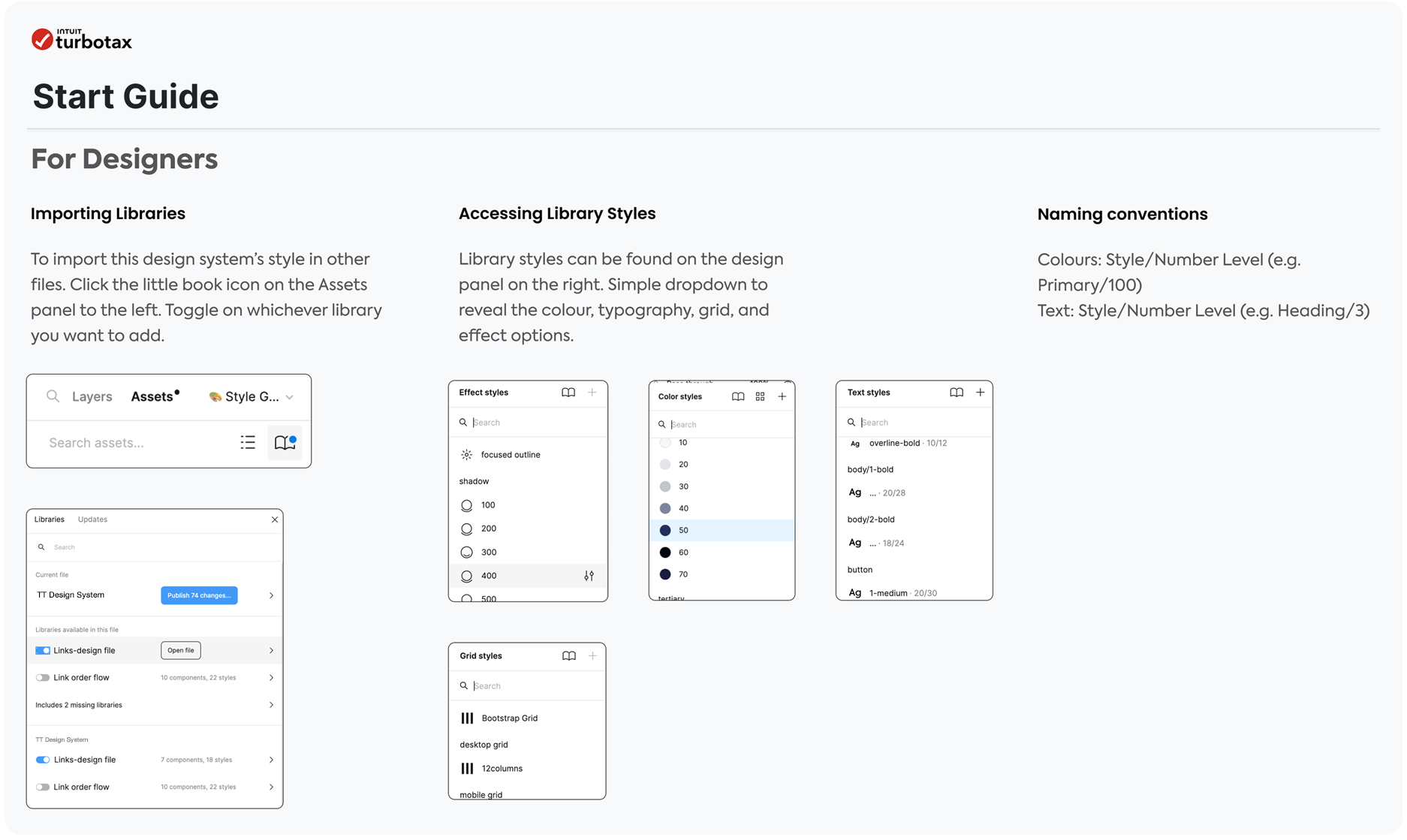Click Search field in Text styles
Screen dimensions: 1407x840
click(914, 423)
